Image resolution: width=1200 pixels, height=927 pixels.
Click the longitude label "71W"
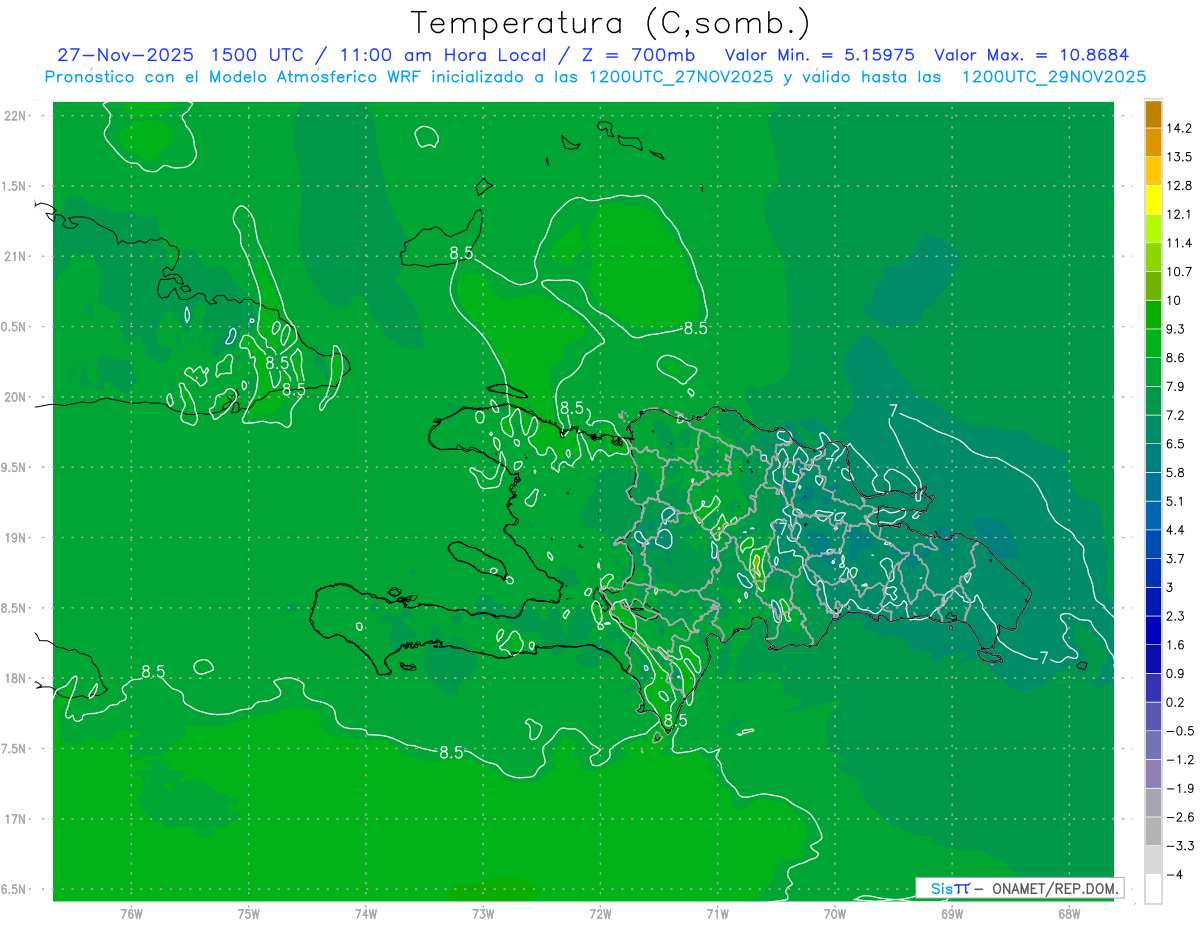[717, 914]
